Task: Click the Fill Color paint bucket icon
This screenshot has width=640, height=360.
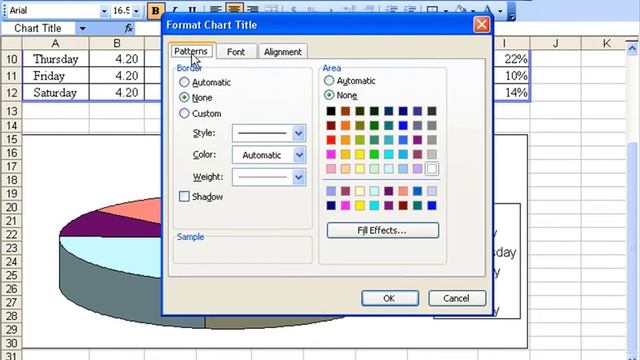Action: [460, 10]
